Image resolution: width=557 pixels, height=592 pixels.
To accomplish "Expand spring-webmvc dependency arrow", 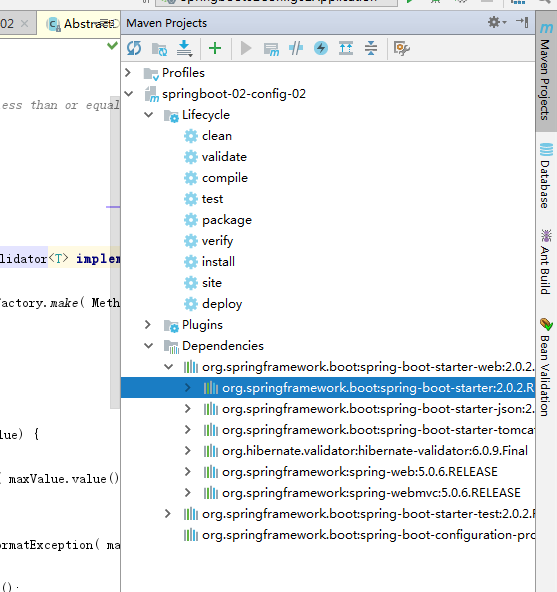I will pos(188,493).
